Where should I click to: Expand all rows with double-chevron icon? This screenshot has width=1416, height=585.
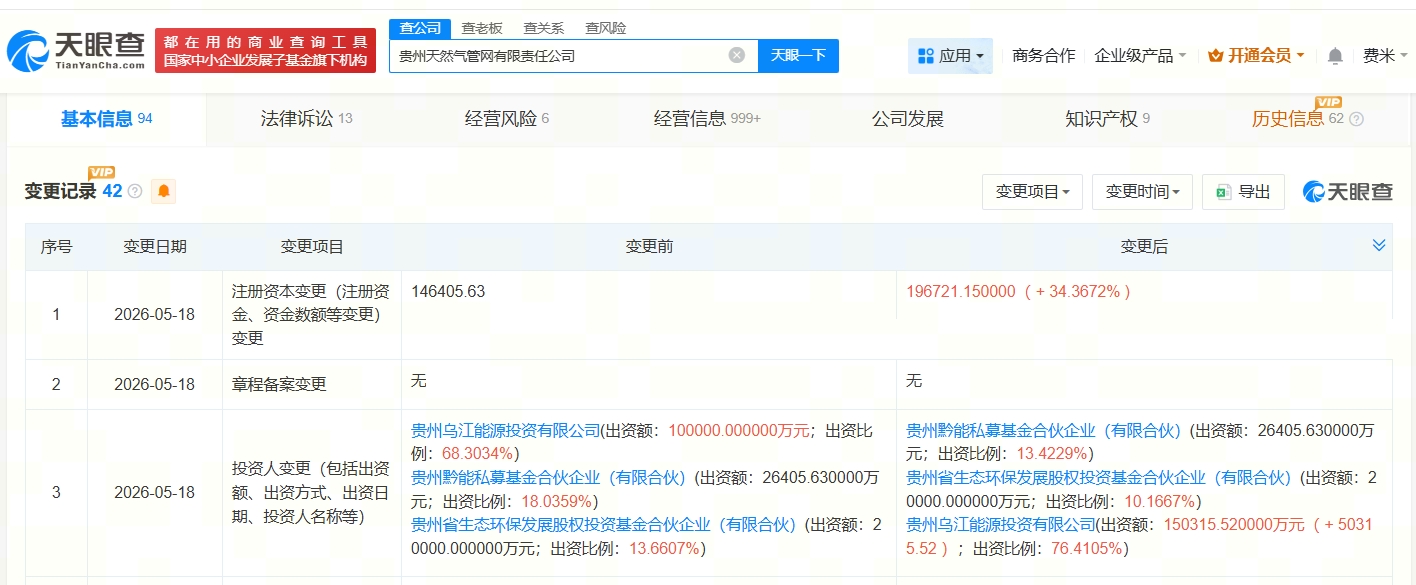[1379, 245]
